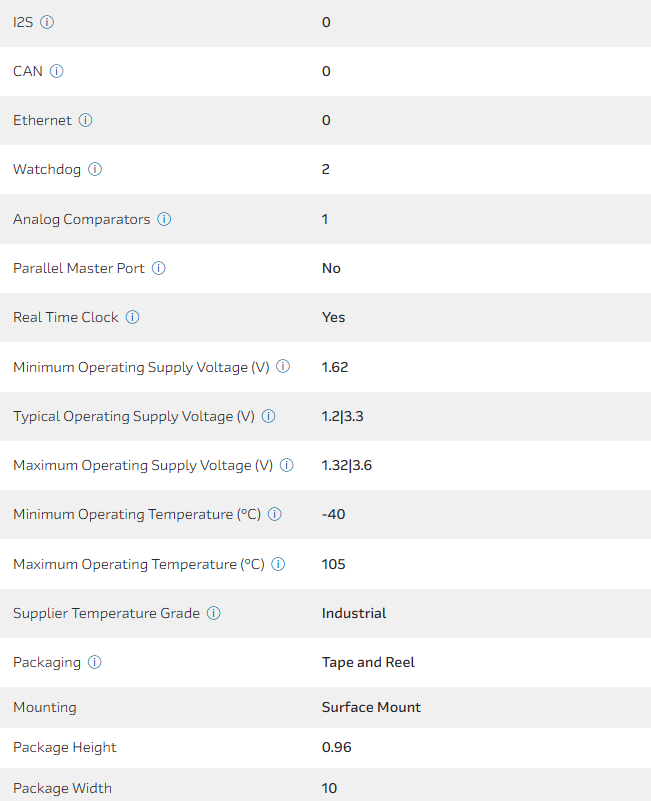Image resolution: width=651 pixels, height=801 pixels.
Task: Click the Typical Operating Supply Voltage info icon
Action: coord(269,416)
